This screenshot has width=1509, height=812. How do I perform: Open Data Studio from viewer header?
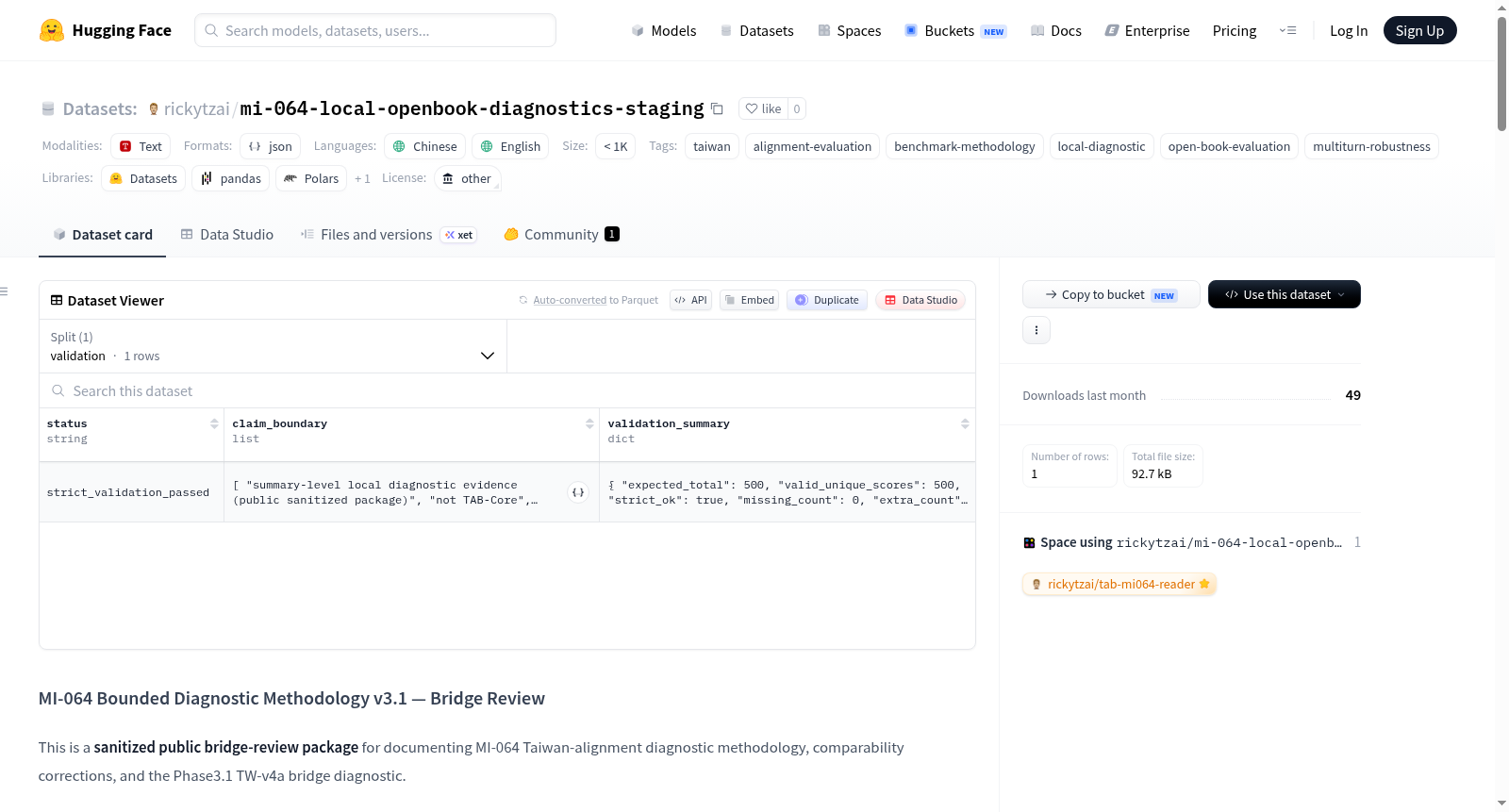(x=920, y=300)
